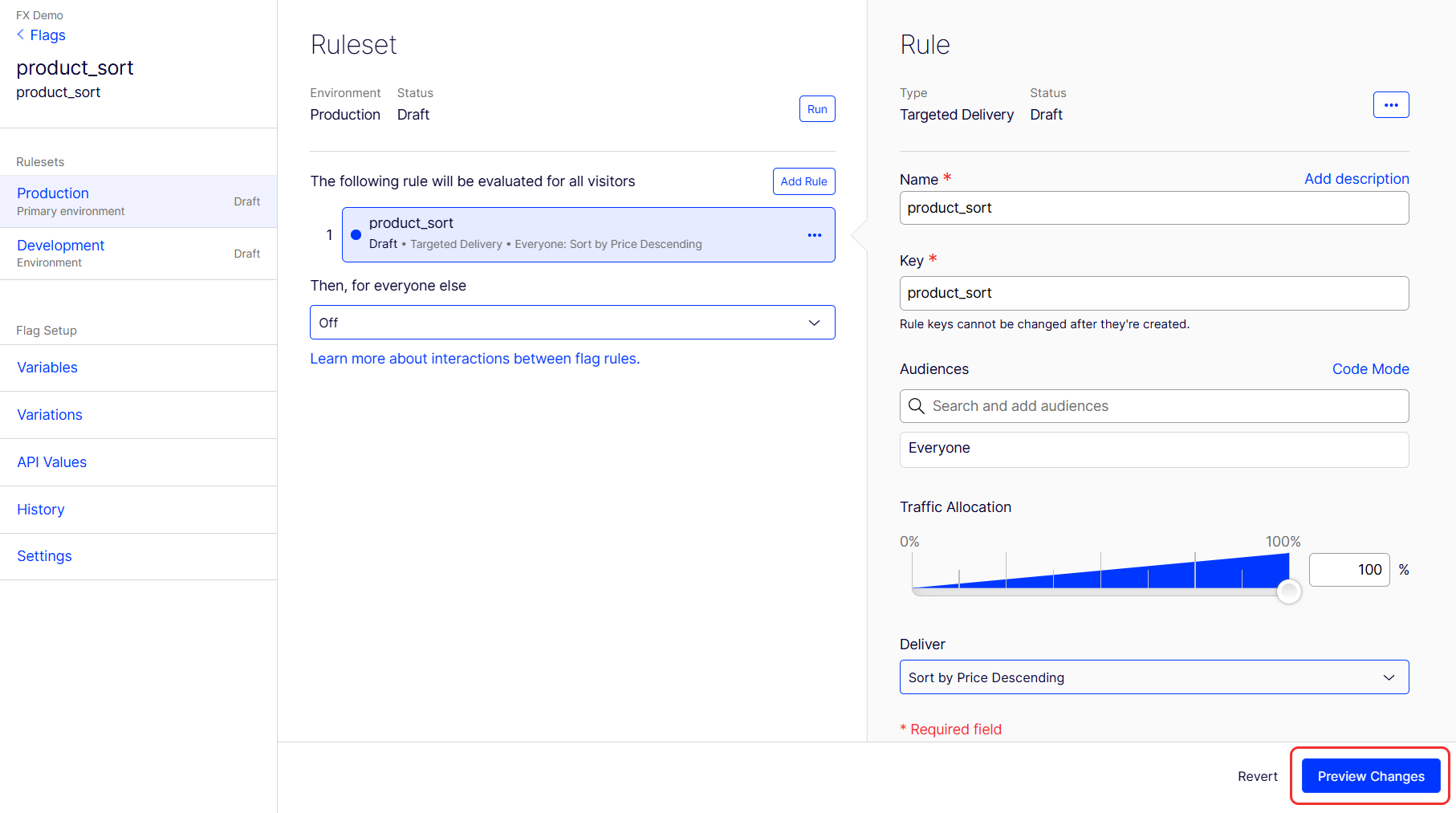Click the Run ruleset button
This screenshot has height=813, width=1456.
coord(816,109)
